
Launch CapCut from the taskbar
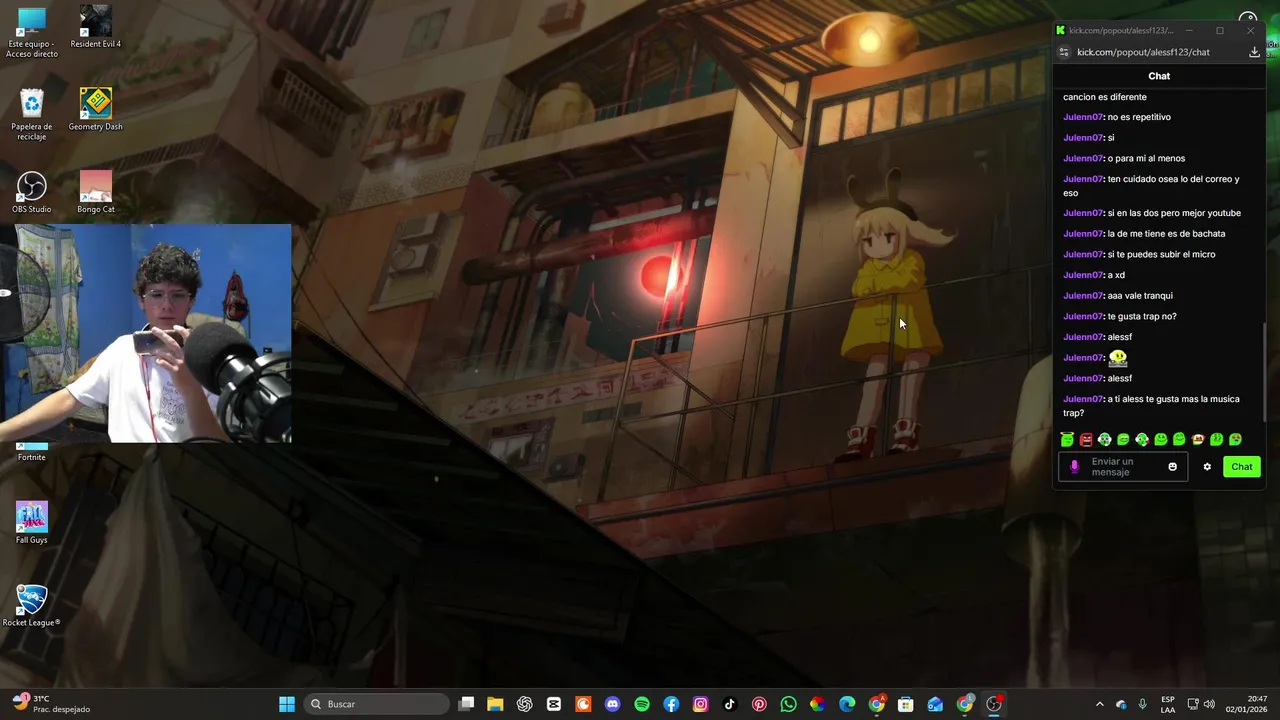[554, 704]
